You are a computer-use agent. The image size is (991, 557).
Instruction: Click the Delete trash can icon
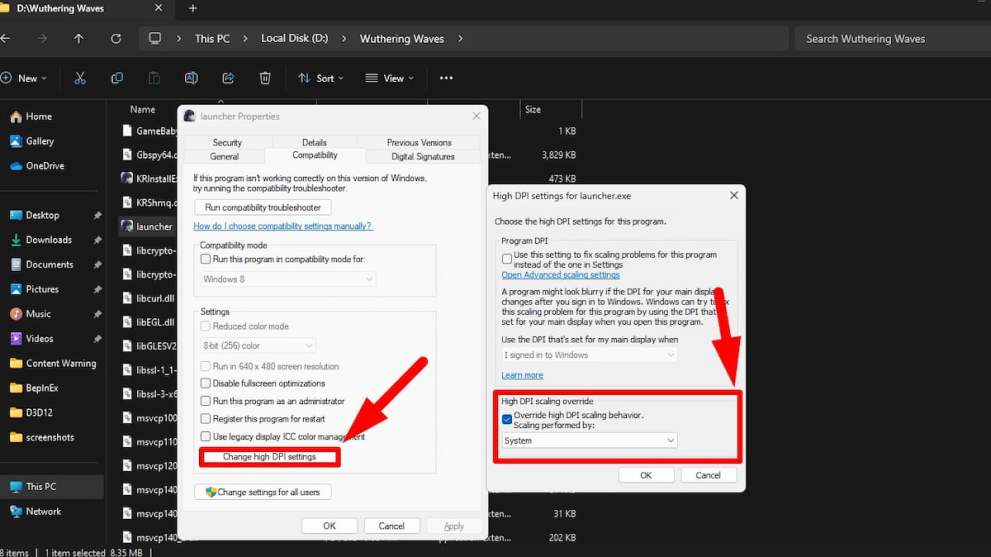coord(265,78)
